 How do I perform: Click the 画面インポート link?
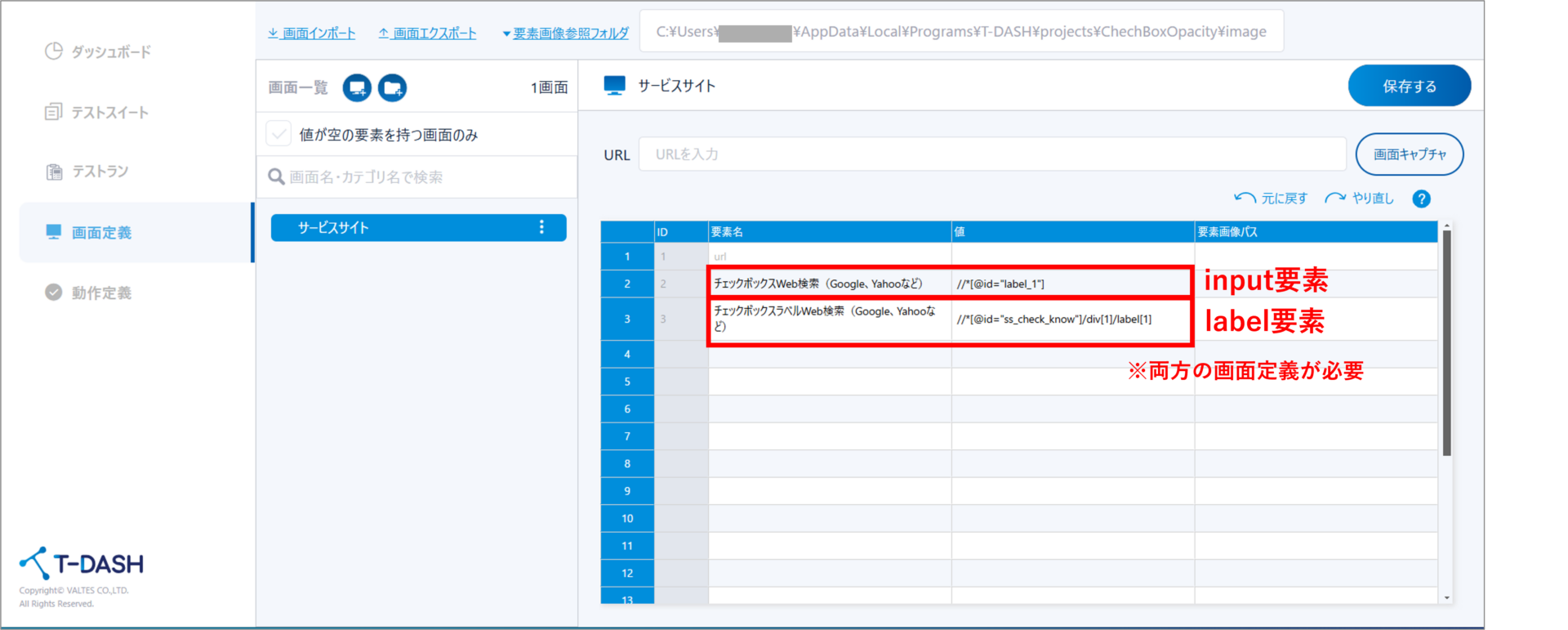coord(312,34)
